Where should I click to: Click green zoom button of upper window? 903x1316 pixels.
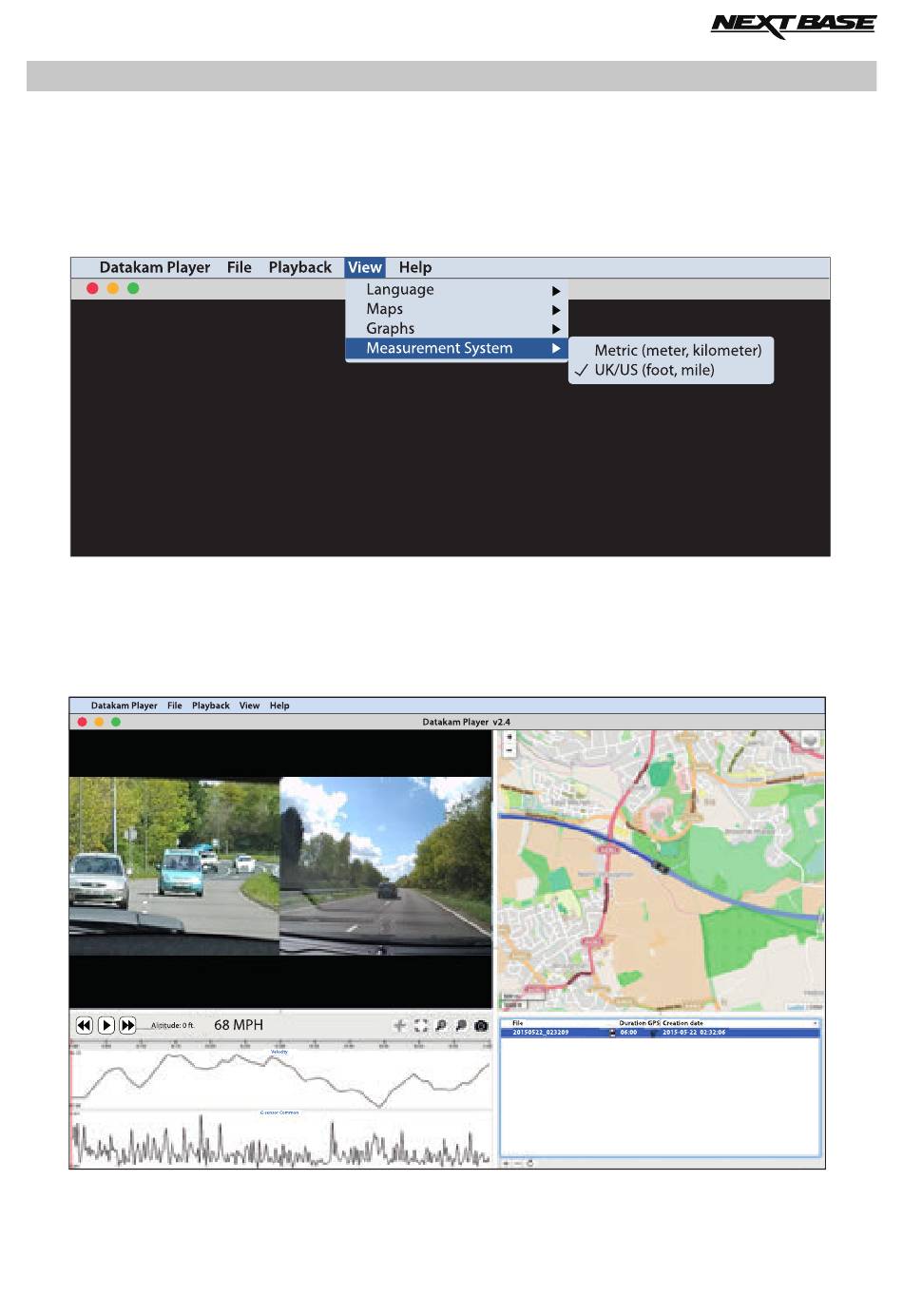[x=133, y=288]
